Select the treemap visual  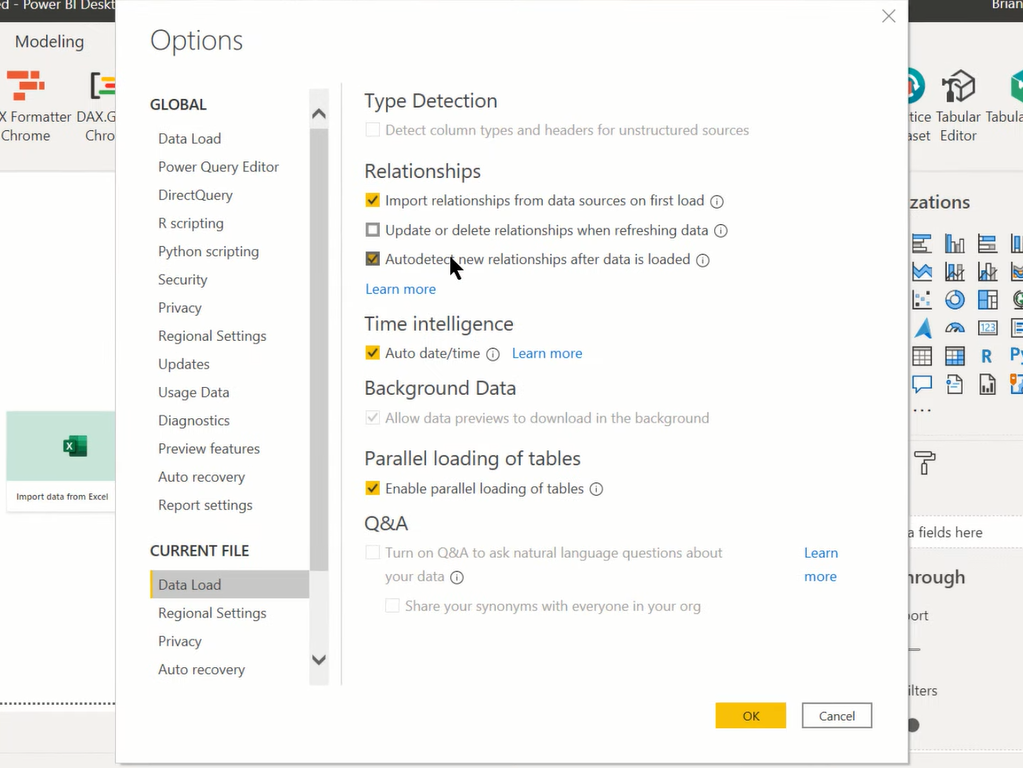pyautogui.click(x=987, y=300)
